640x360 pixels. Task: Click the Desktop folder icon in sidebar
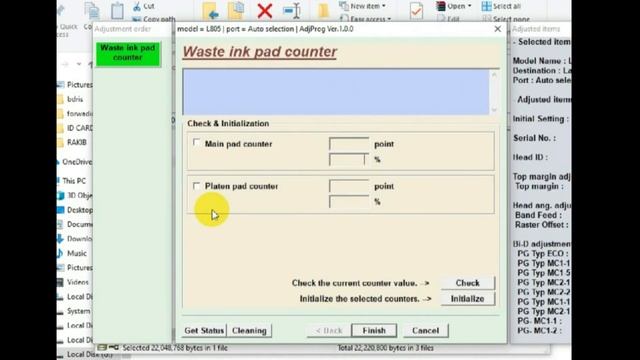(x=60, y=210)
